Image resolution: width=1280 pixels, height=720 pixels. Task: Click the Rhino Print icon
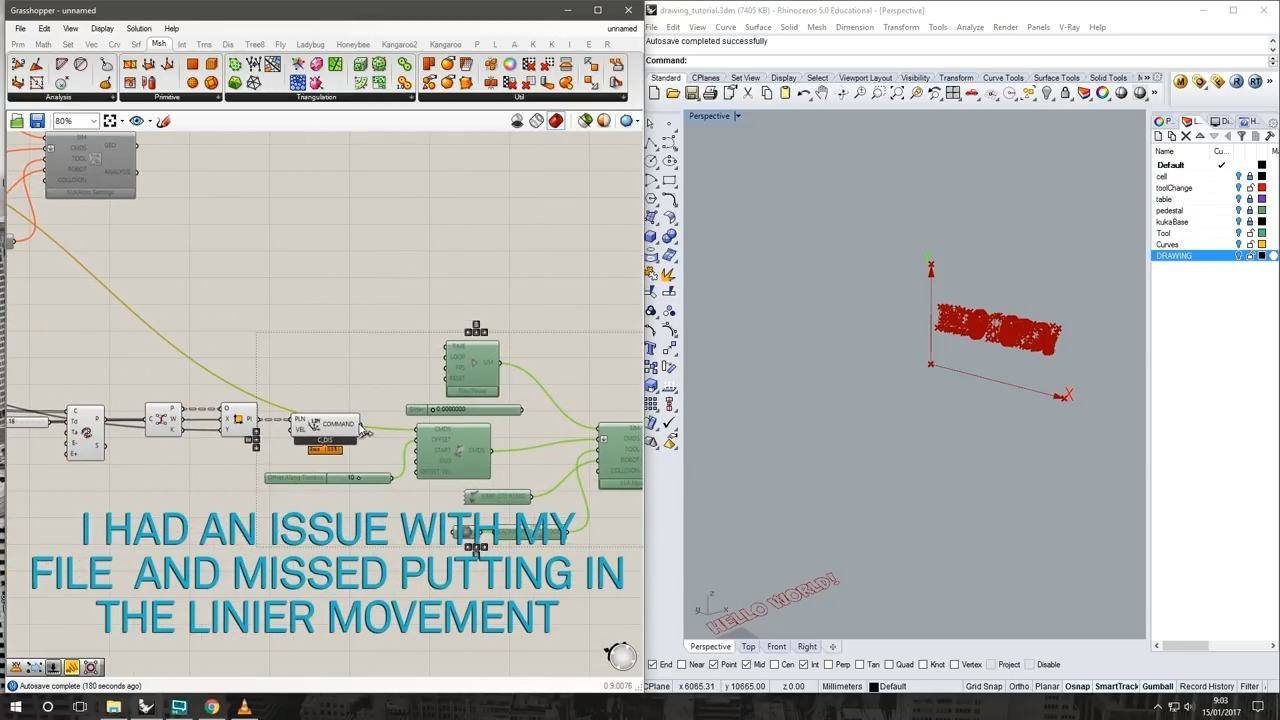tap(710, 93)
